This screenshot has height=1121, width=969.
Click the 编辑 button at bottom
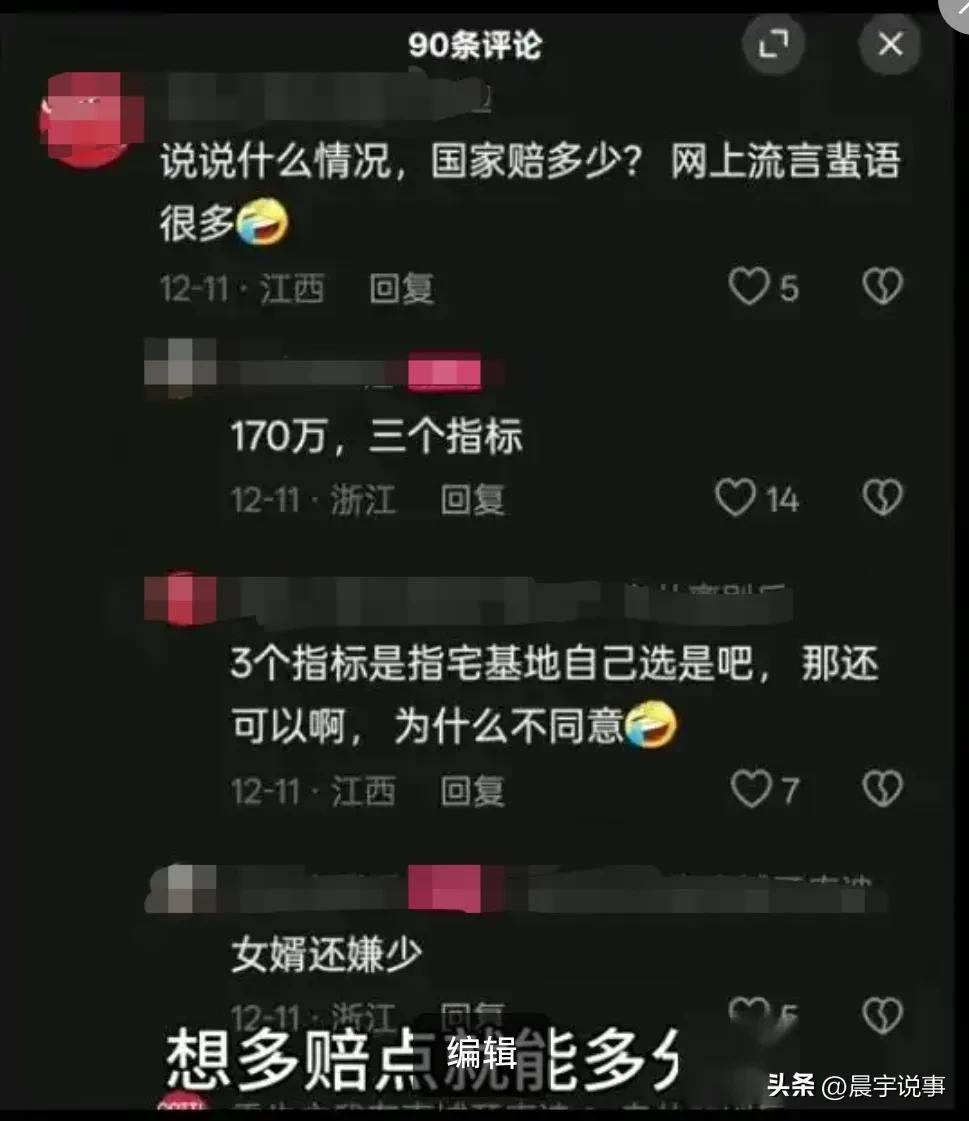(x=482, y=1053)
